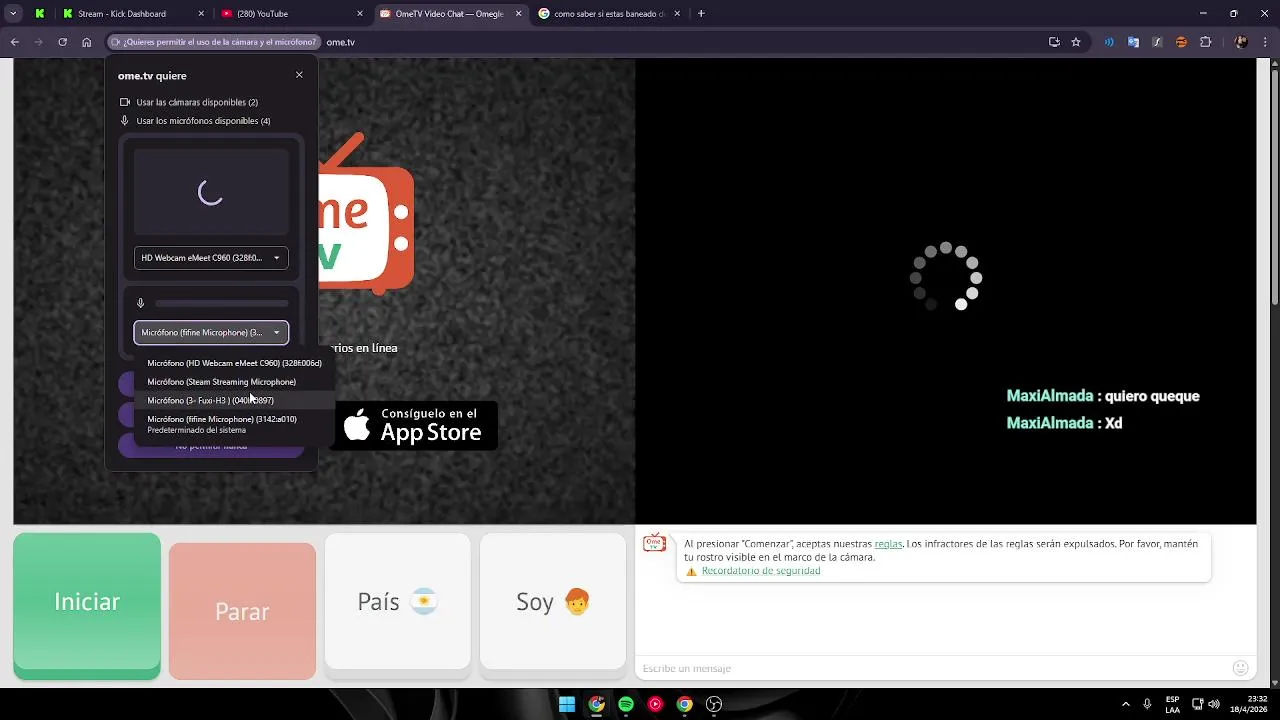Open the orange round extension icon
The width and height of the screenshot is (1280, 720).
click(1181, 42)
